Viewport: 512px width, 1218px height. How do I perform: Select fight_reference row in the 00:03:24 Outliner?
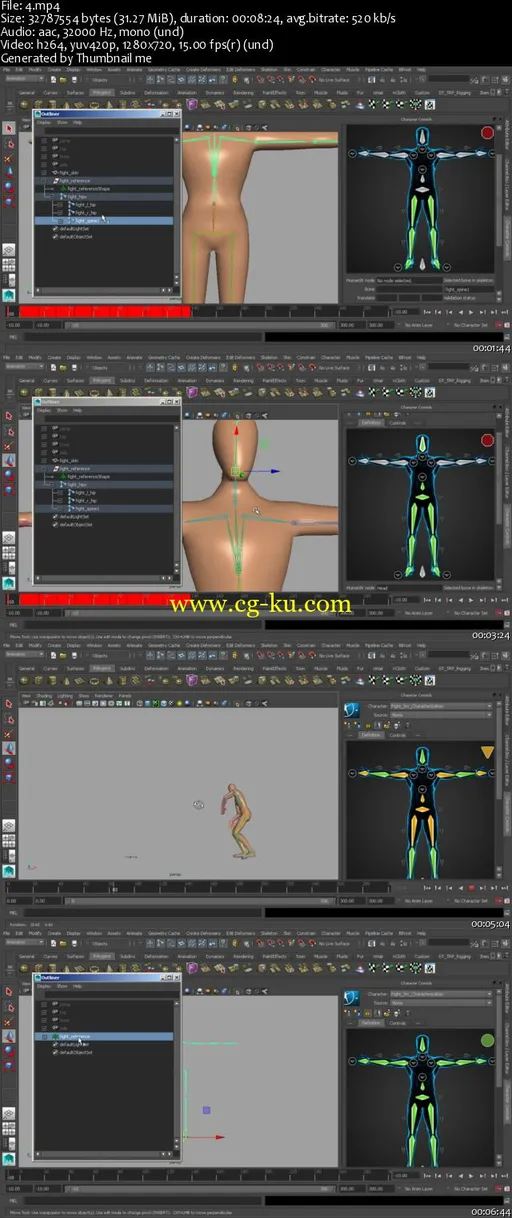tap(104, 468)
